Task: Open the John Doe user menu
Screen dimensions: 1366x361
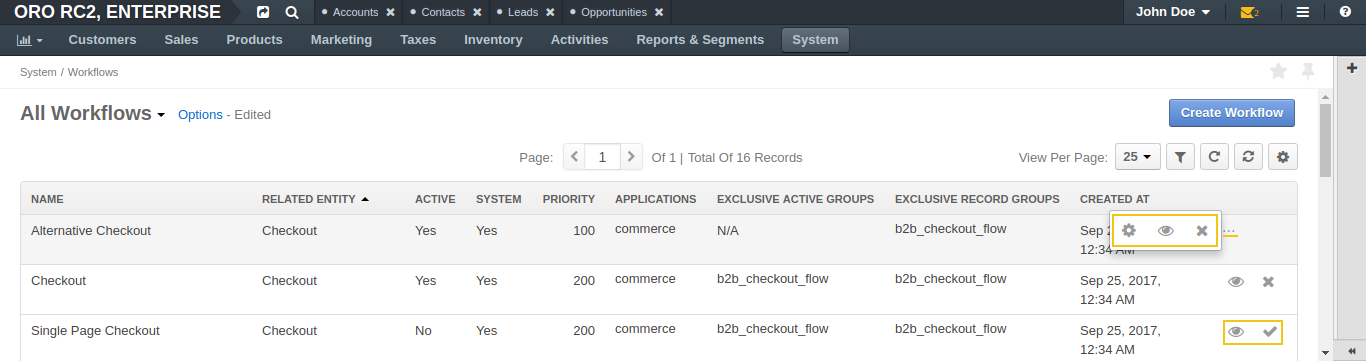Action: [x=1173, y=12]
